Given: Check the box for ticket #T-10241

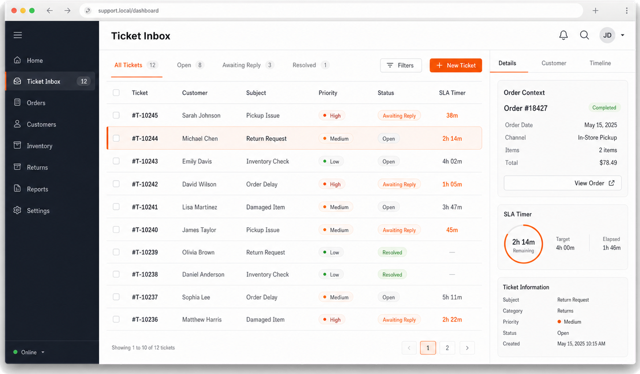Looking at the screenshot, I should (116, 207).
